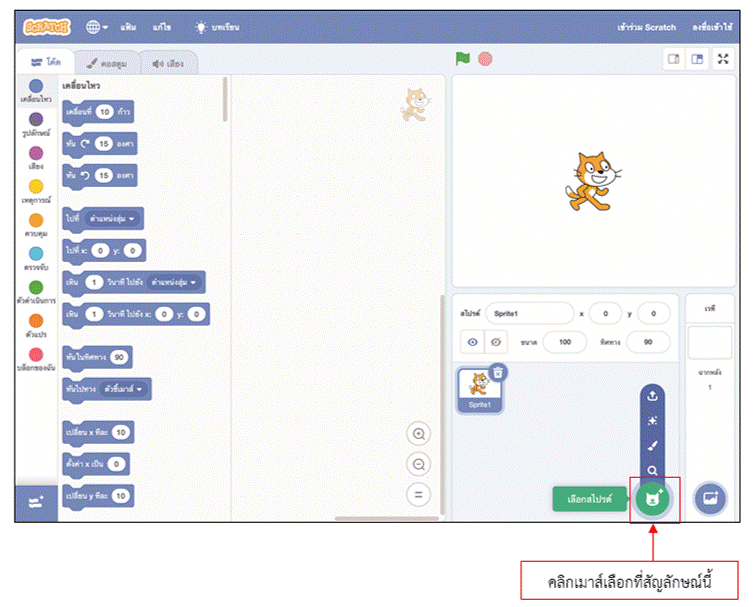Viewport: 755px width, 607px height.
Task: Click the green flag to run project
Action: tap(462, 59)
